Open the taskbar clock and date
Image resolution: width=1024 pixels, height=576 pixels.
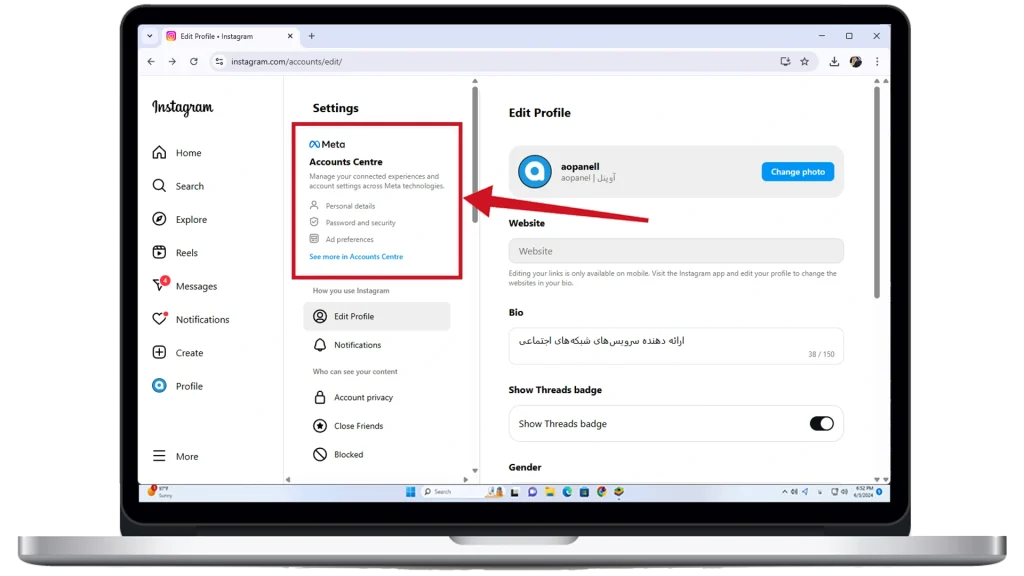pyautogui.click(x=863, y=492)
